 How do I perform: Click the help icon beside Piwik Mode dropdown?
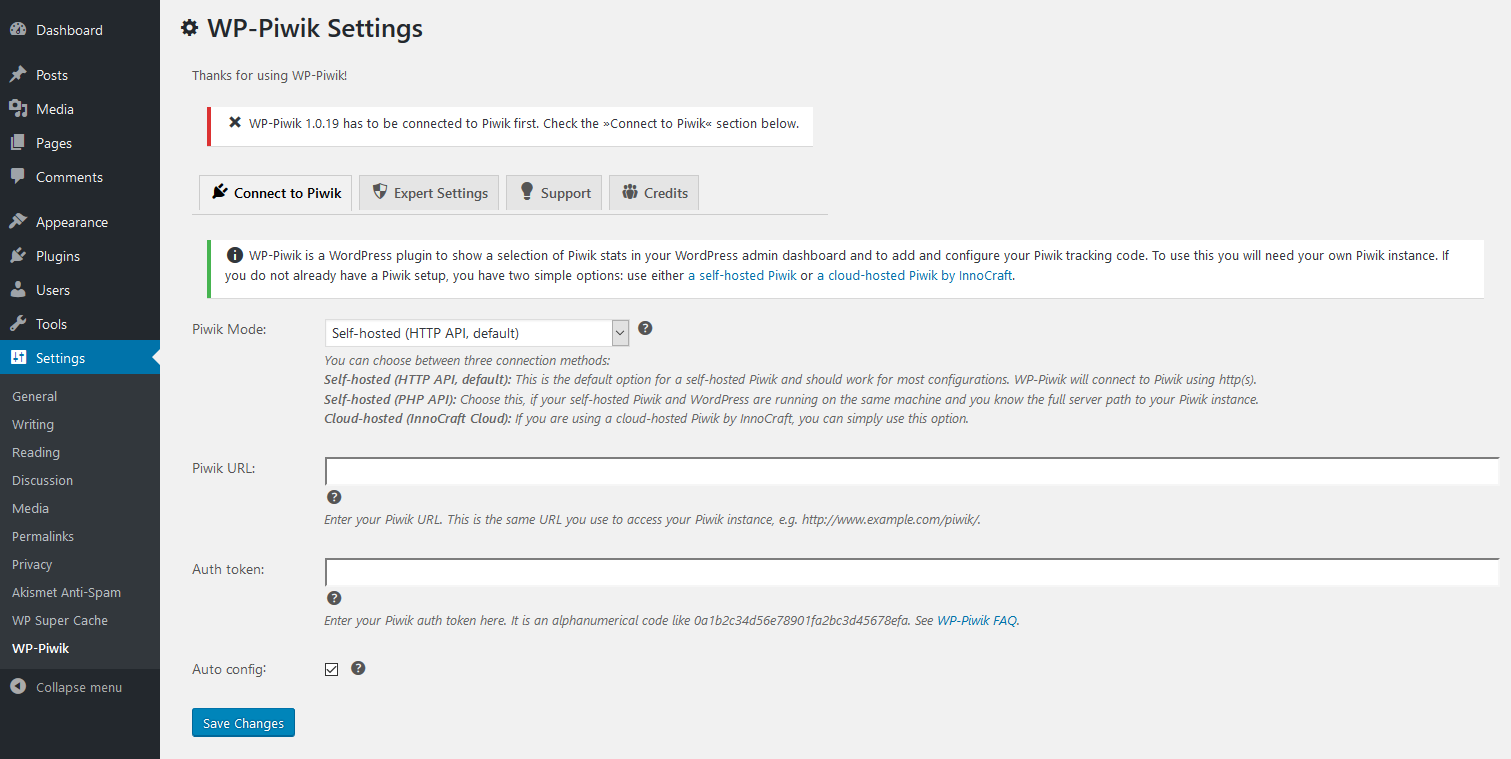click(x=645, y=328)
